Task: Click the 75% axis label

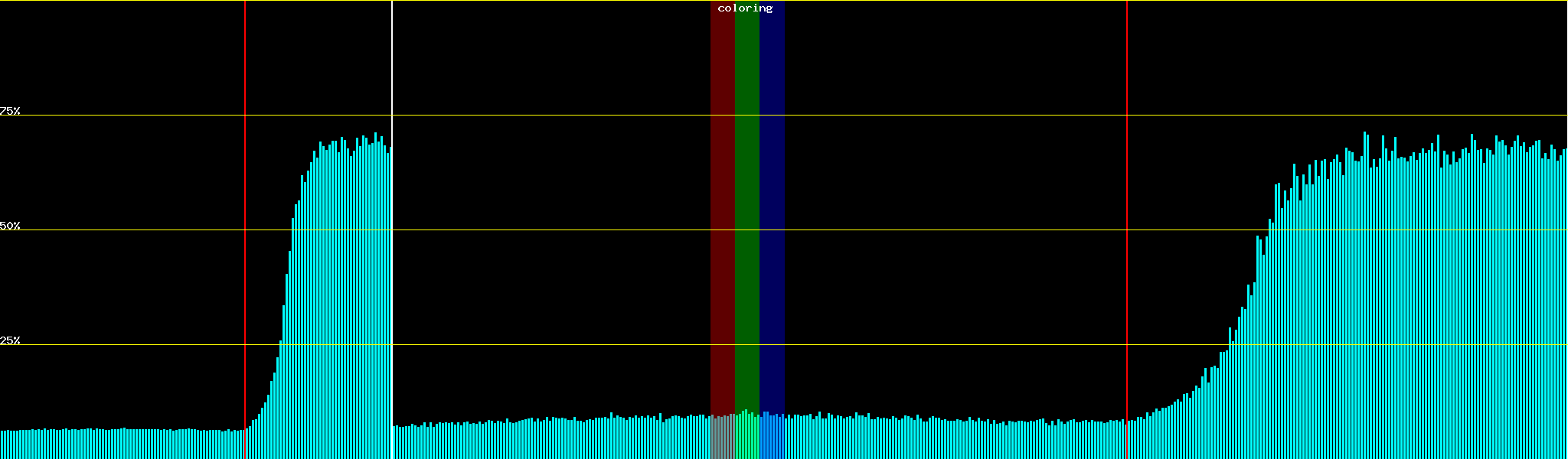Action: click(10, 111)
